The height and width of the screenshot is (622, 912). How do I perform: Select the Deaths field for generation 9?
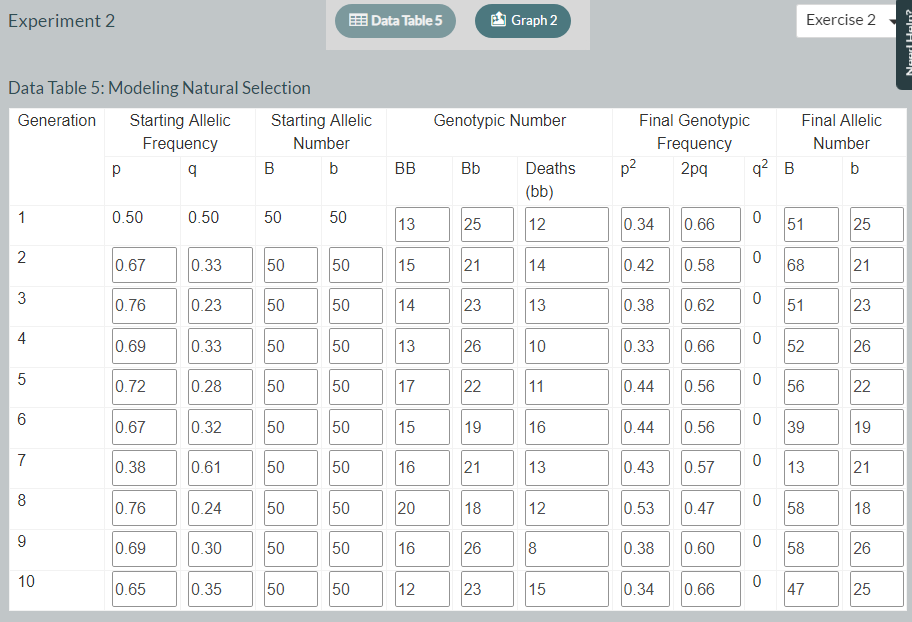coord(566,548)
